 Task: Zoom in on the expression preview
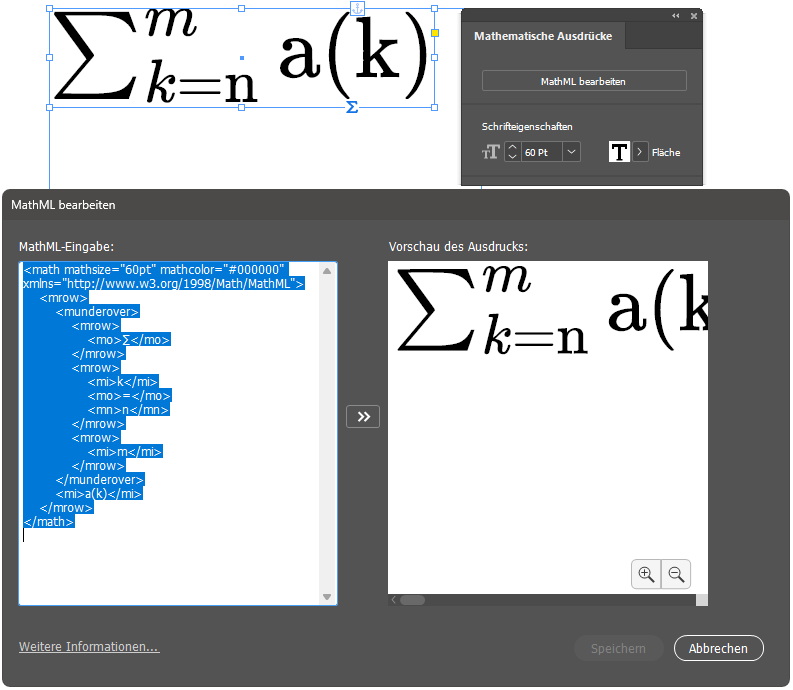click(646, 574)
